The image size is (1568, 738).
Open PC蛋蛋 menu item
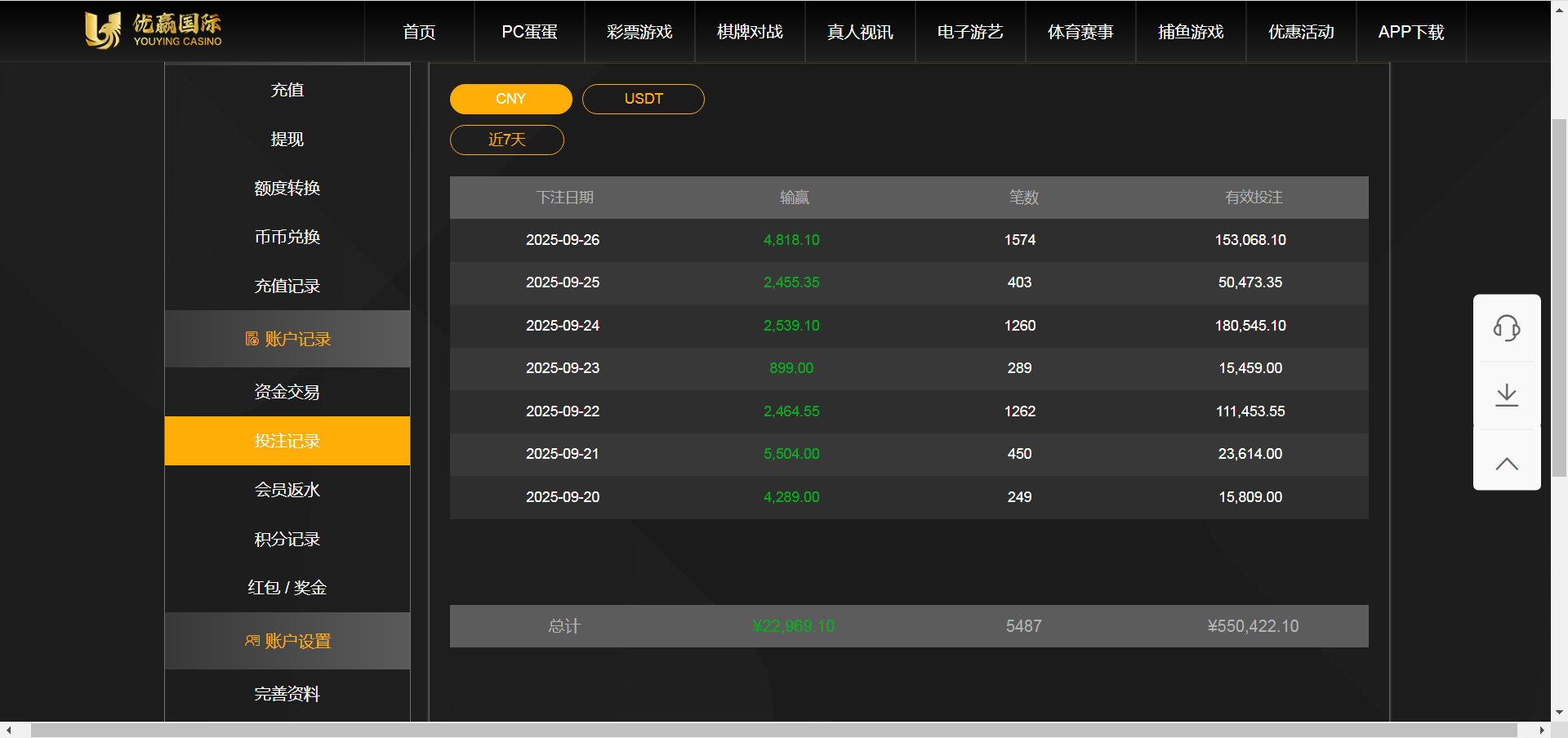[529, 32]
